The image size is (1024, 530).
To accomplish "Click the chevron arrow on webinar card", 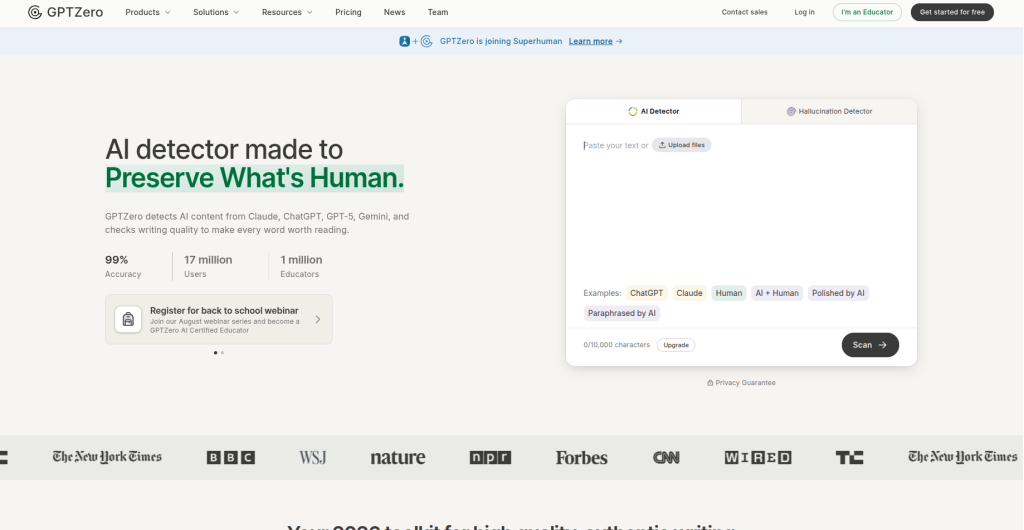I will (318, 319).
